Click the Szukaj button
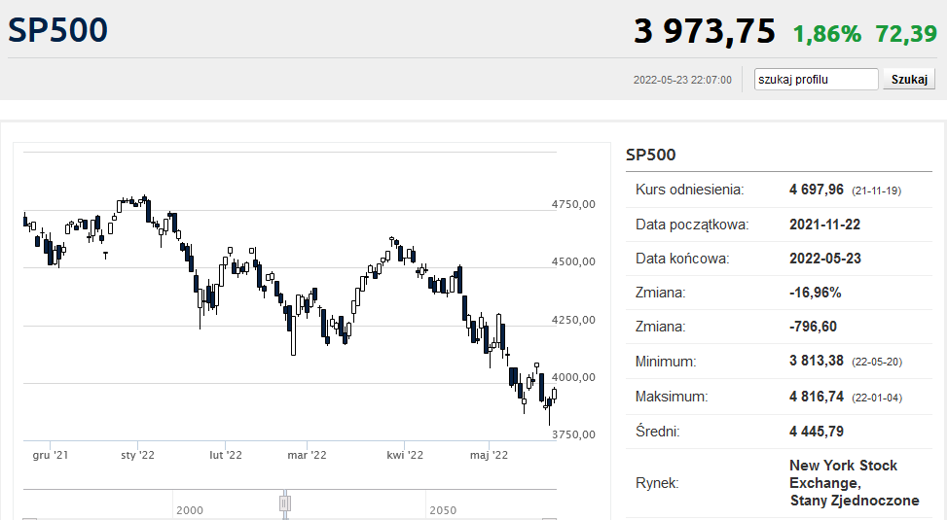 [x=909, y=79]
